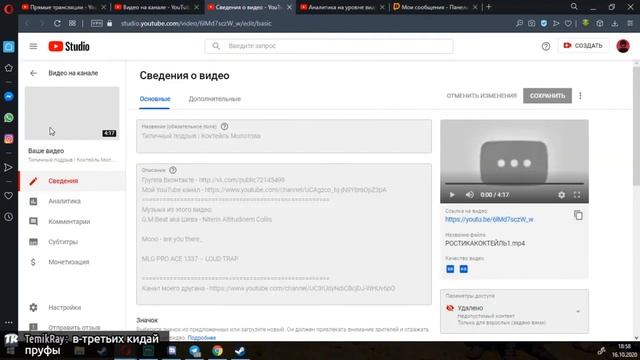Click ОТМЕНИТЬ ИЗМЕНЕНИЯ button
The height and width of the screenshot is (360, 640).
tap(482, 96)
